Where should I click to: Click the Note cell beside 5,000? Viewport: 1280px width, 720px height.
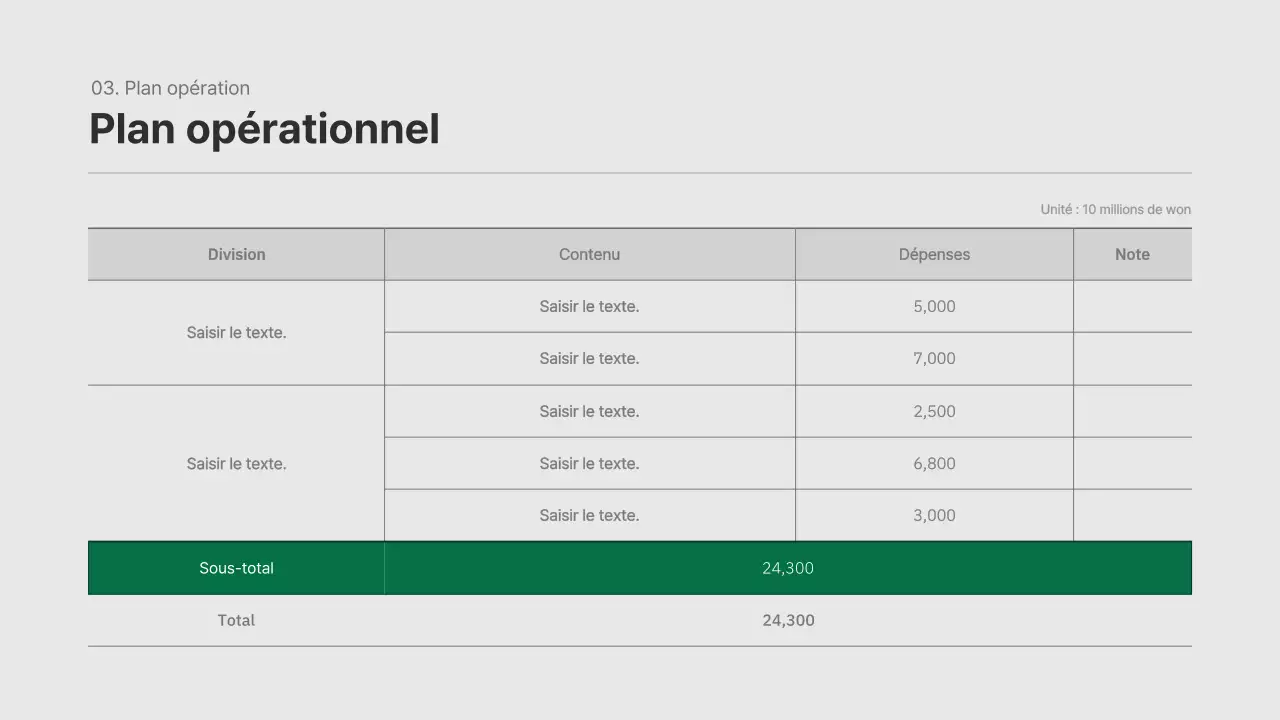tap(1132, 306)
